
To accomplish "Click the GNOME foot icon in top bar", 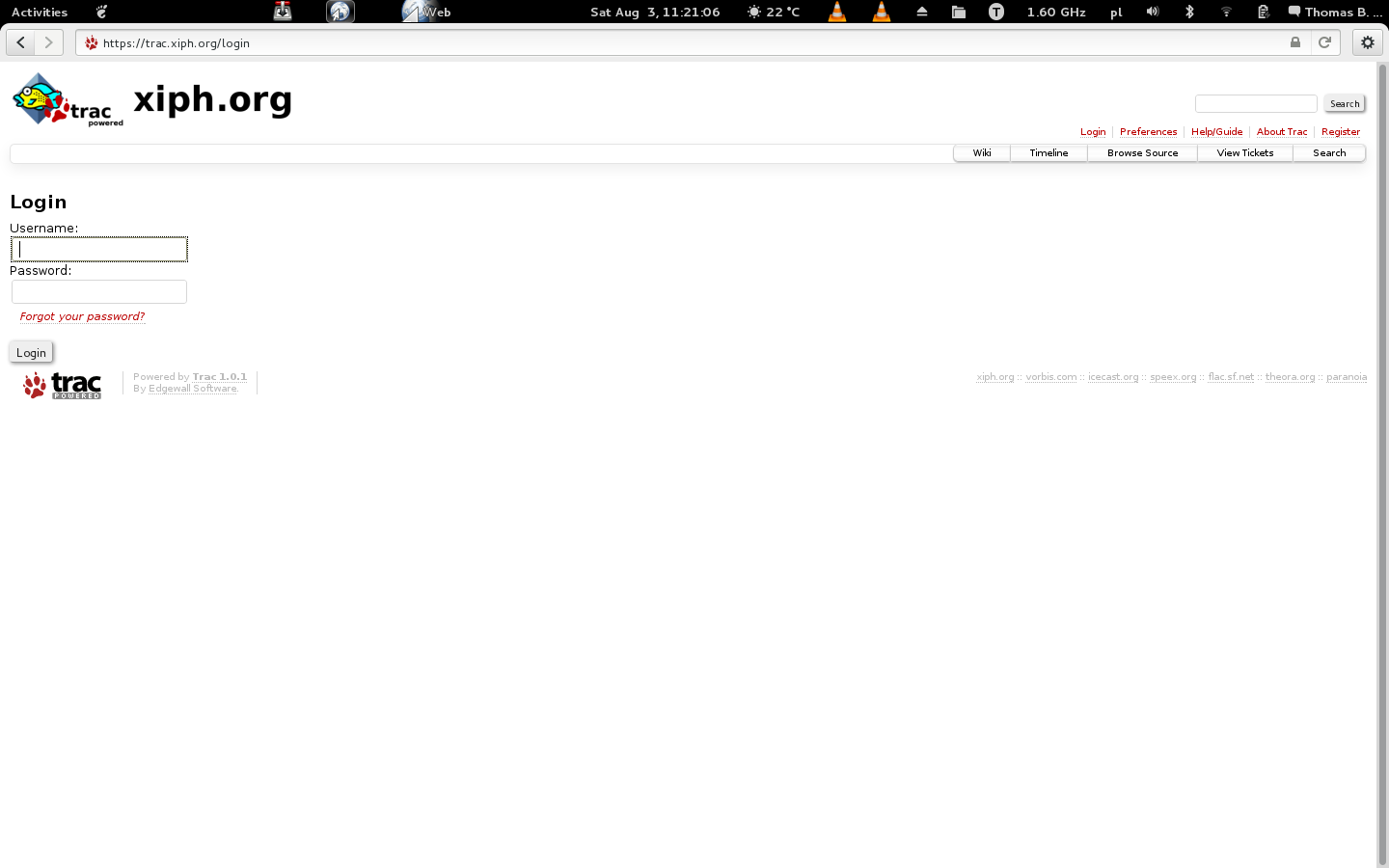I will pos(101,12).
